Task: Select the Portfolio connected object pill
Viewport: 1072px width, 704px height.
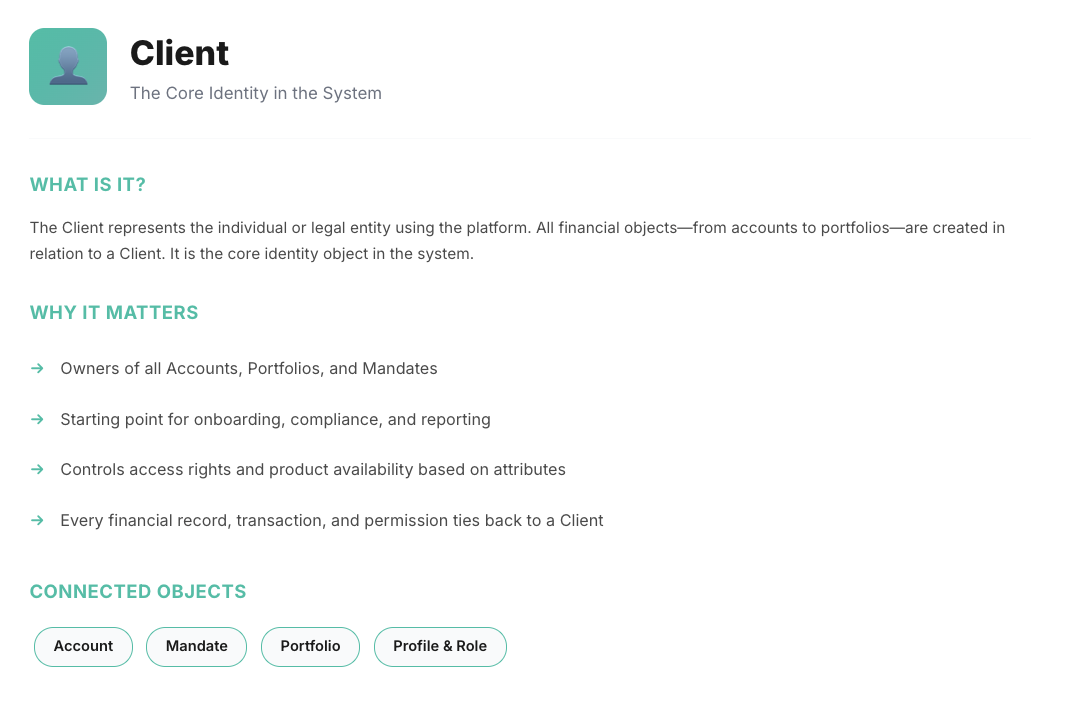Action: click(x=310, y=646)
